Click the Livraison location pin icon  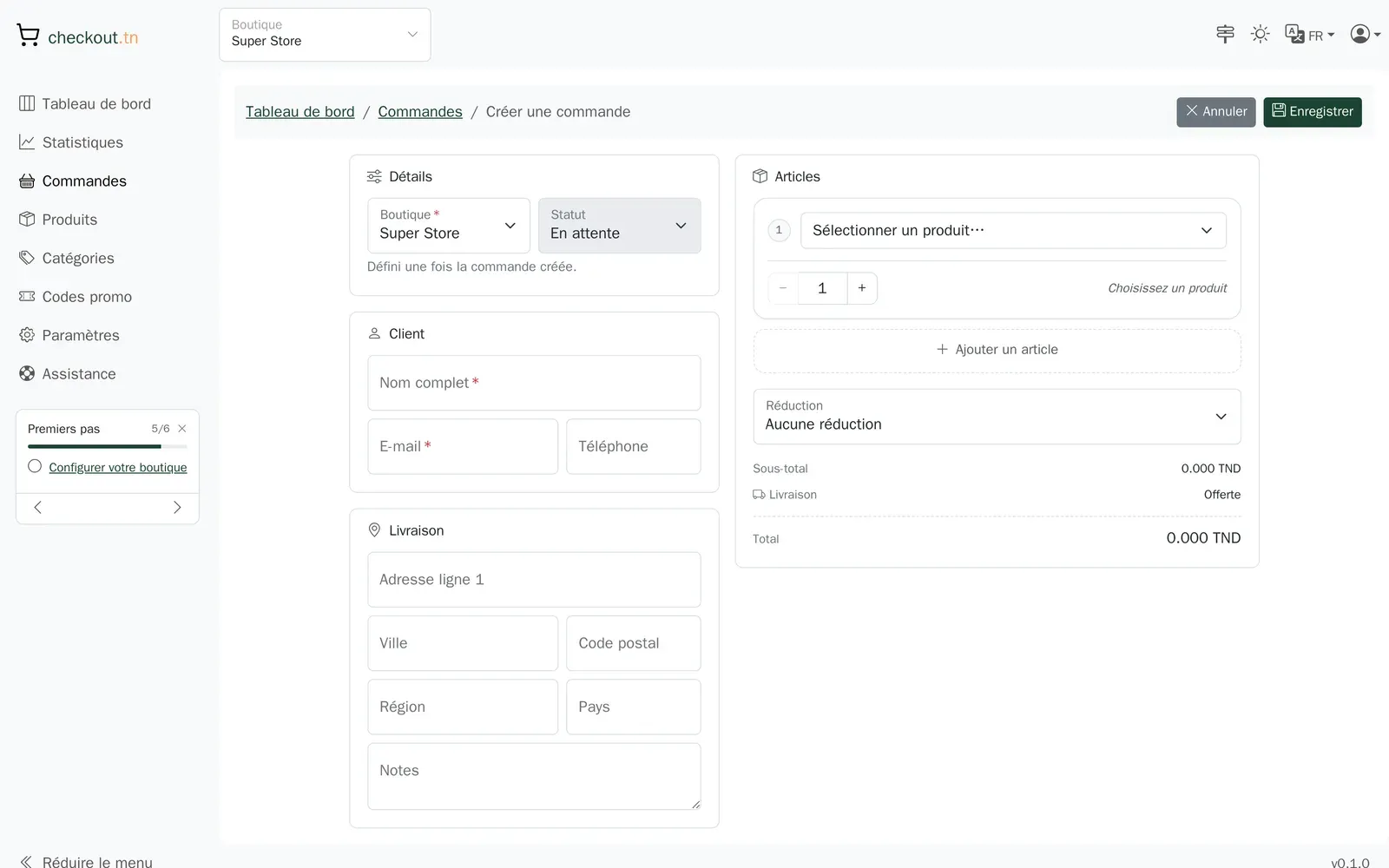point(374,530)
